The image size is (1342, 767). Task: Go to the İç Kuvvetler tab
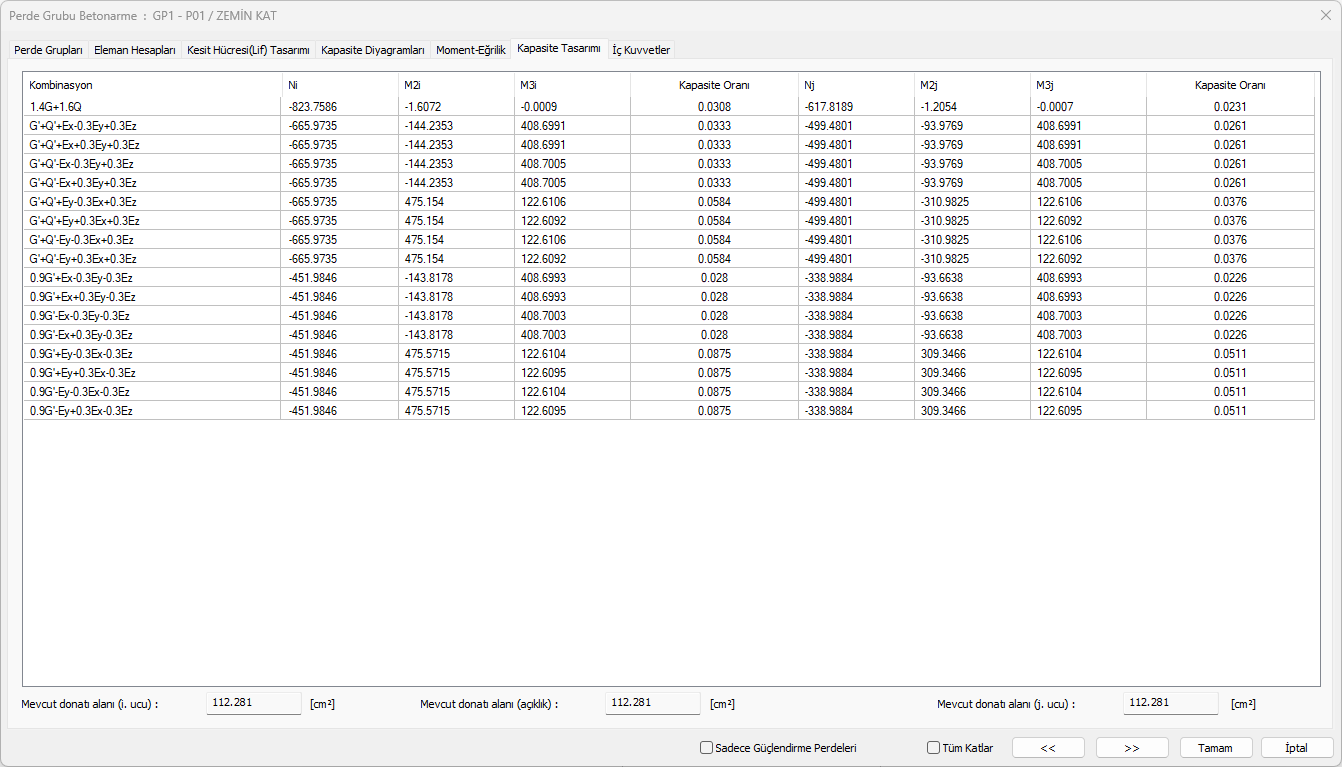[641, 50]
